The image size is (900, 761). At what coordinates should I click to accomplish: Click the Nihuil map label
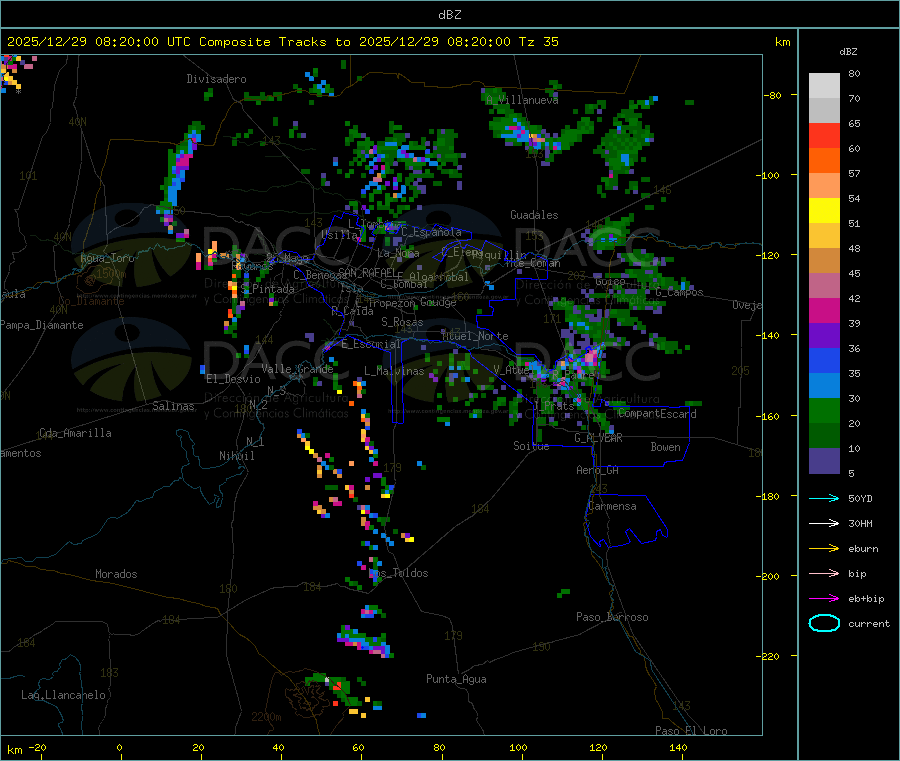pyautogui.click(x=236, y=456)
